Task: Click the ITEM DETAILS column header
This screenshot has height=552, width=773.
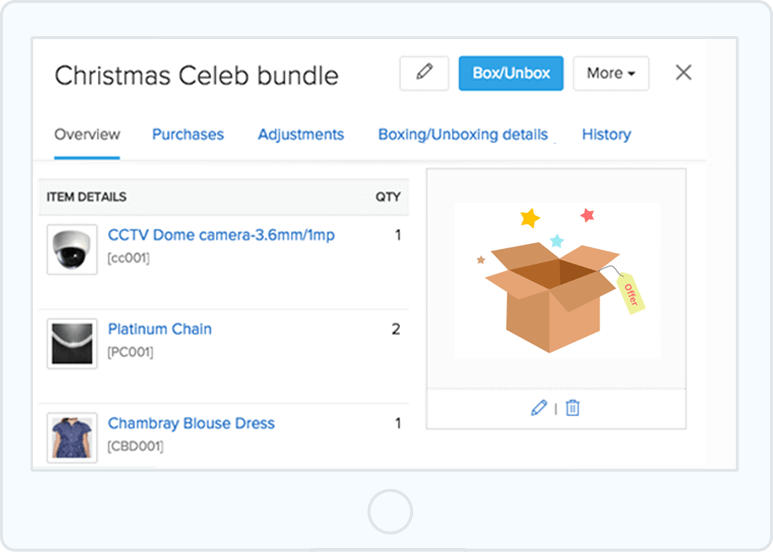Action: [x=87, y=197]
